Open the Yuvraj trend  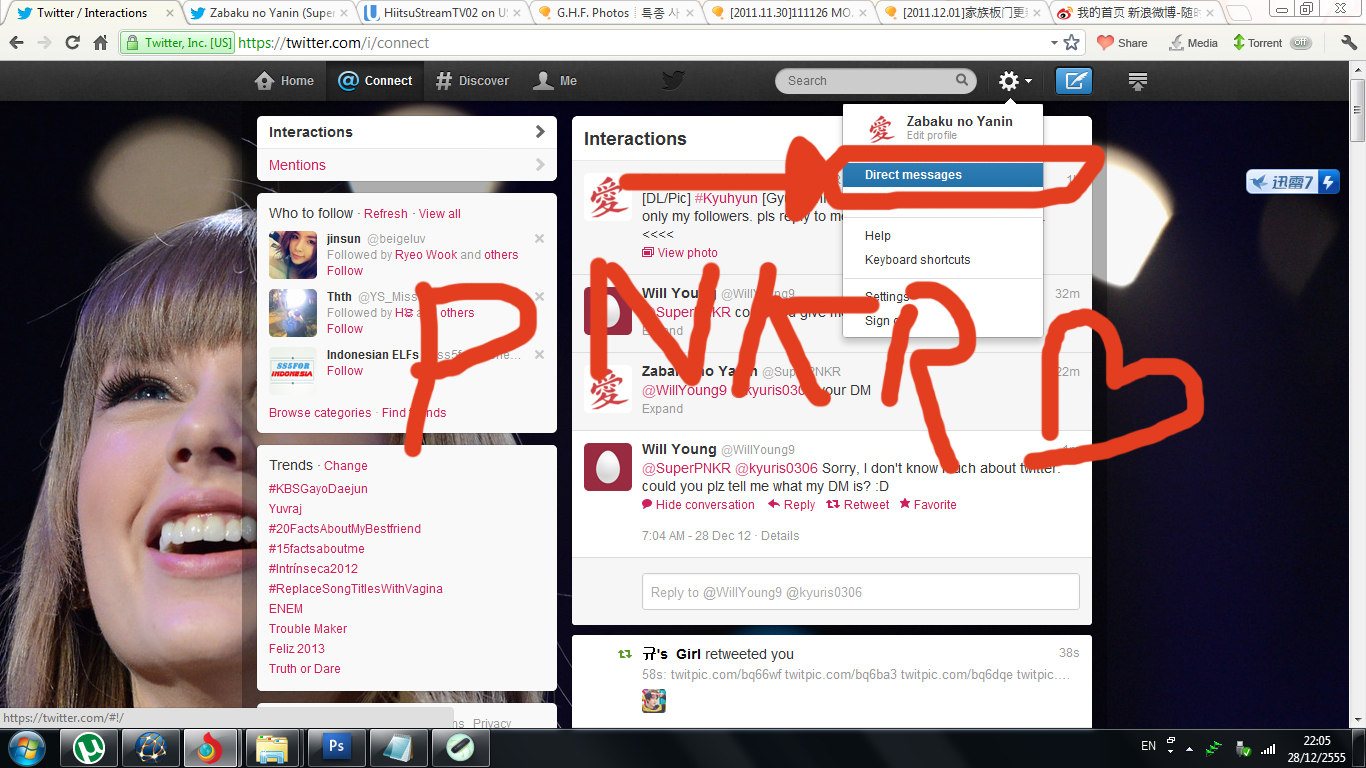(x=285, y=509)
